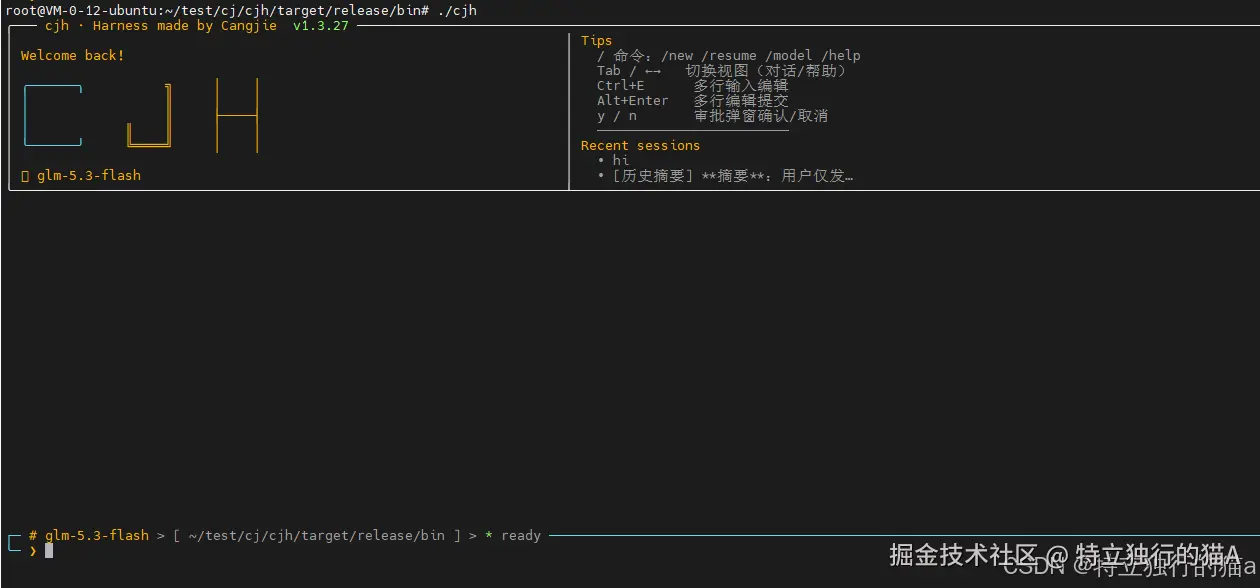1260x588 pixels.
Task: Click the working directory path in status bar
Action: click(x=317, y=536)
